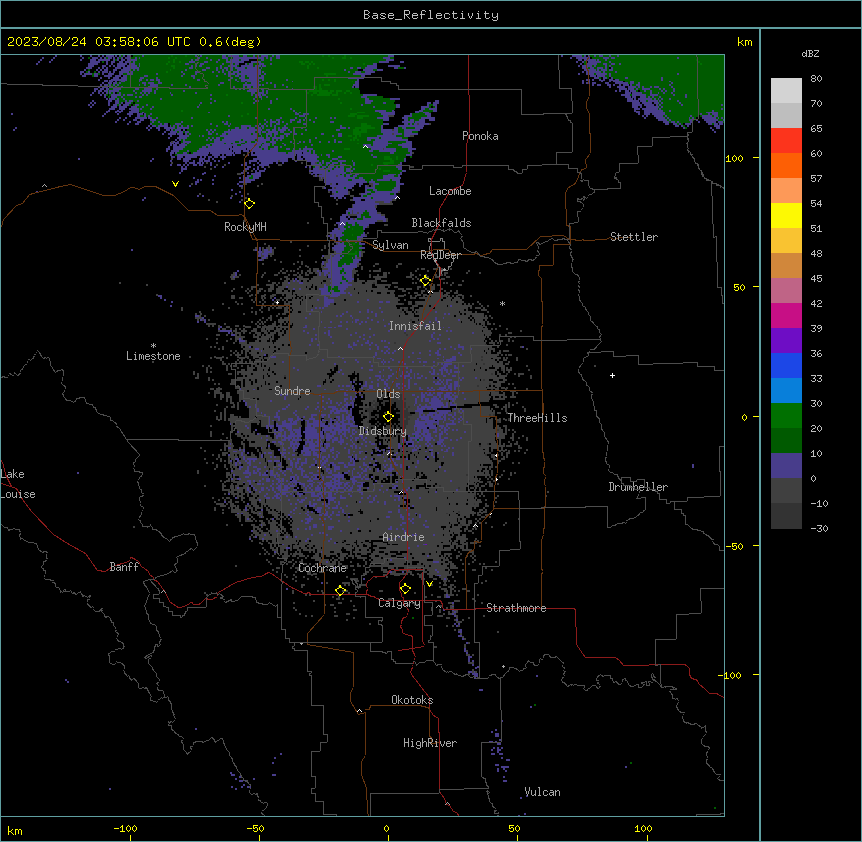Viewport: 862px width, 842px height.
Task: Click the Vulcan city label
Action: click(542, 792)
